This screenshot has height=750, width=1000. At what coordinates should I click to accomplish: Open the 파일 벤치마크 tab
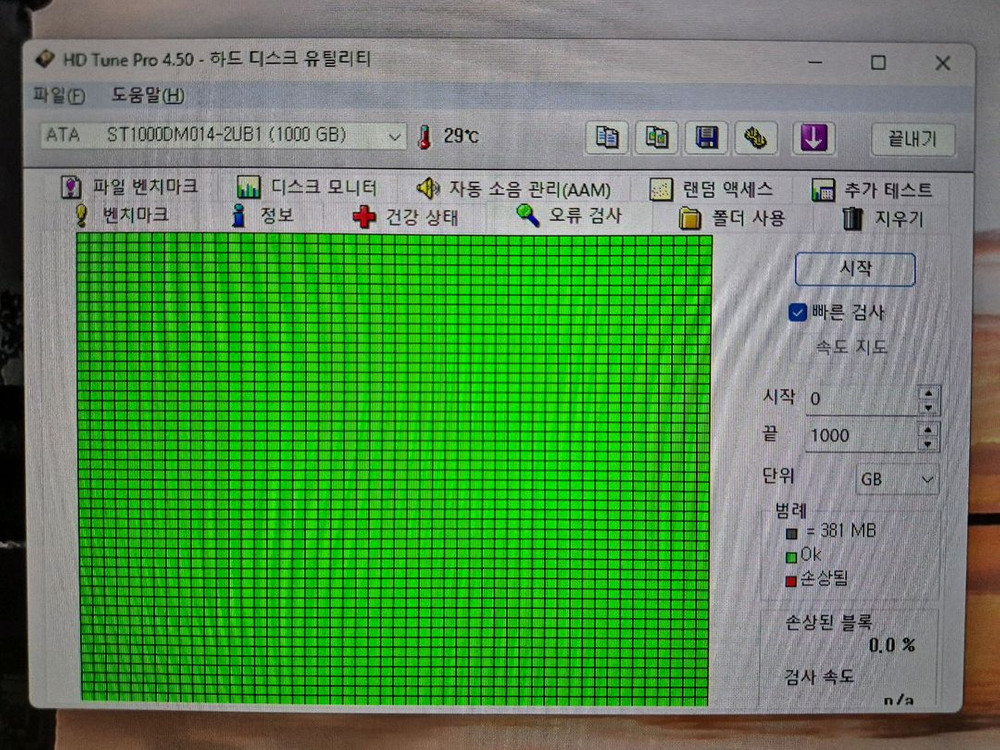130,187
